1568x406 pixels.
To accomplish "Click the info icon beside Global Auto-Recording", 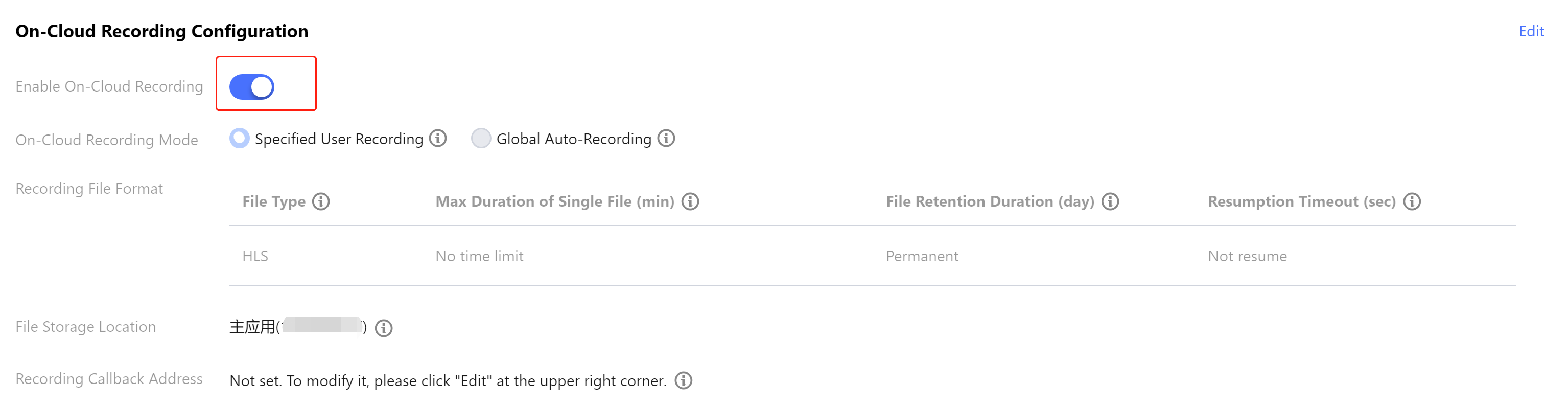I will coord(667,139).
